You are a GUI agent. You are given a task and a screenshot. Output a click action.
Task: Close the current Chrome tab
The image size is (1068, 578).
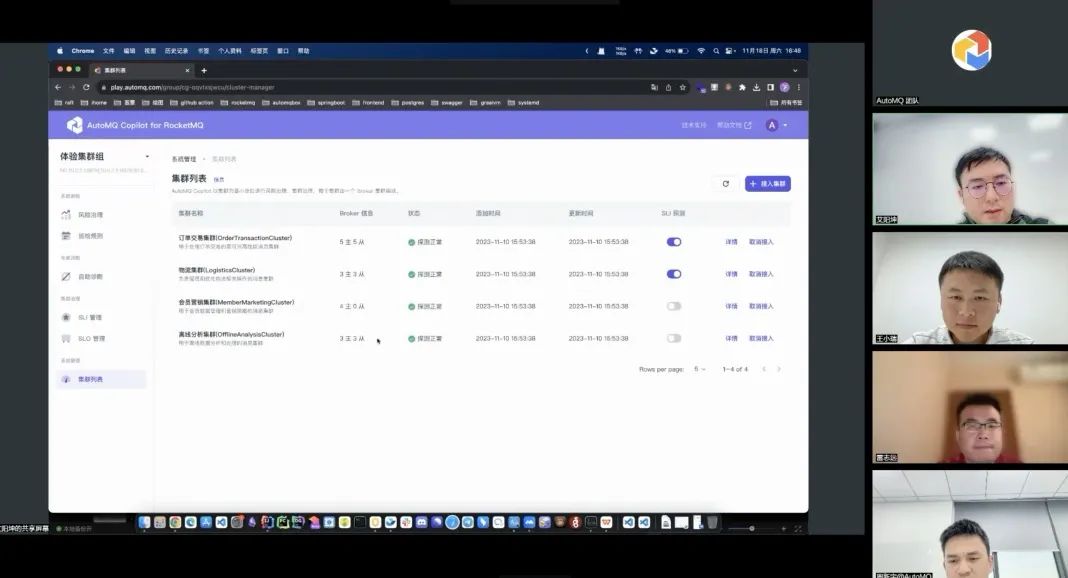coord(187,70)
